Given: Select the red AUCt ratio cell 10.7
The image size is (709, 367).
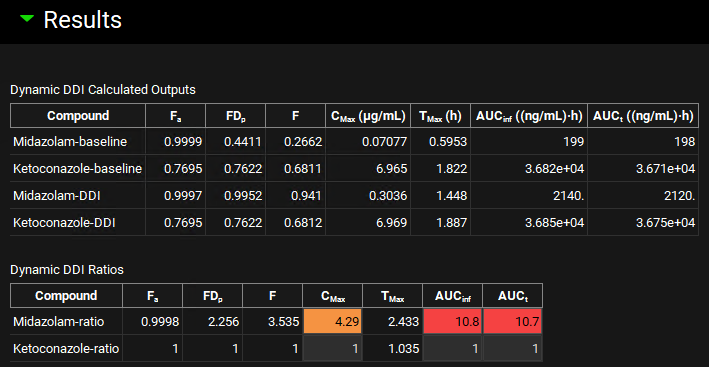Looking at the screenshot, I should click(x=512, y=322).
